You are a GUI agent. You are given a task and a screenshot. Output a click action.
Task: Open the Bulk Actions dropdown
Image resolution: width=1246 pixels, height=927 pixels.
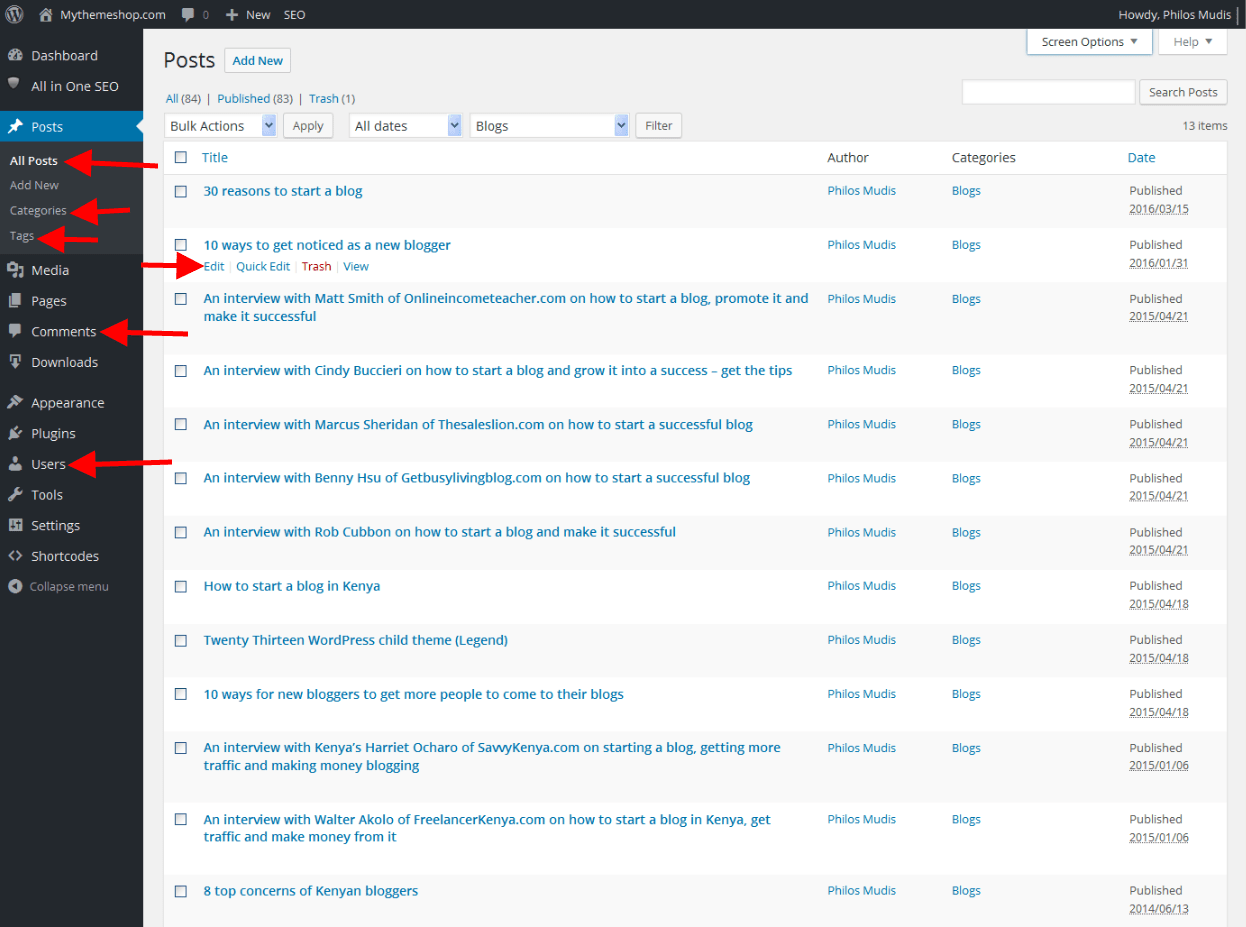coord(220,126)
